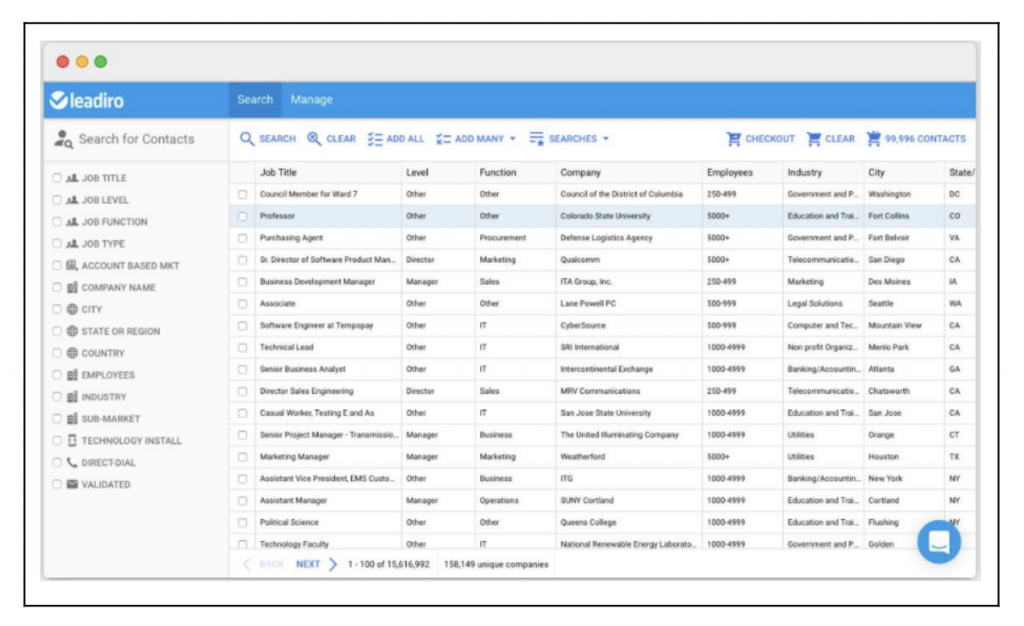Sort by the Level column header
This screenshot has height=626, width=1024.
417,172
